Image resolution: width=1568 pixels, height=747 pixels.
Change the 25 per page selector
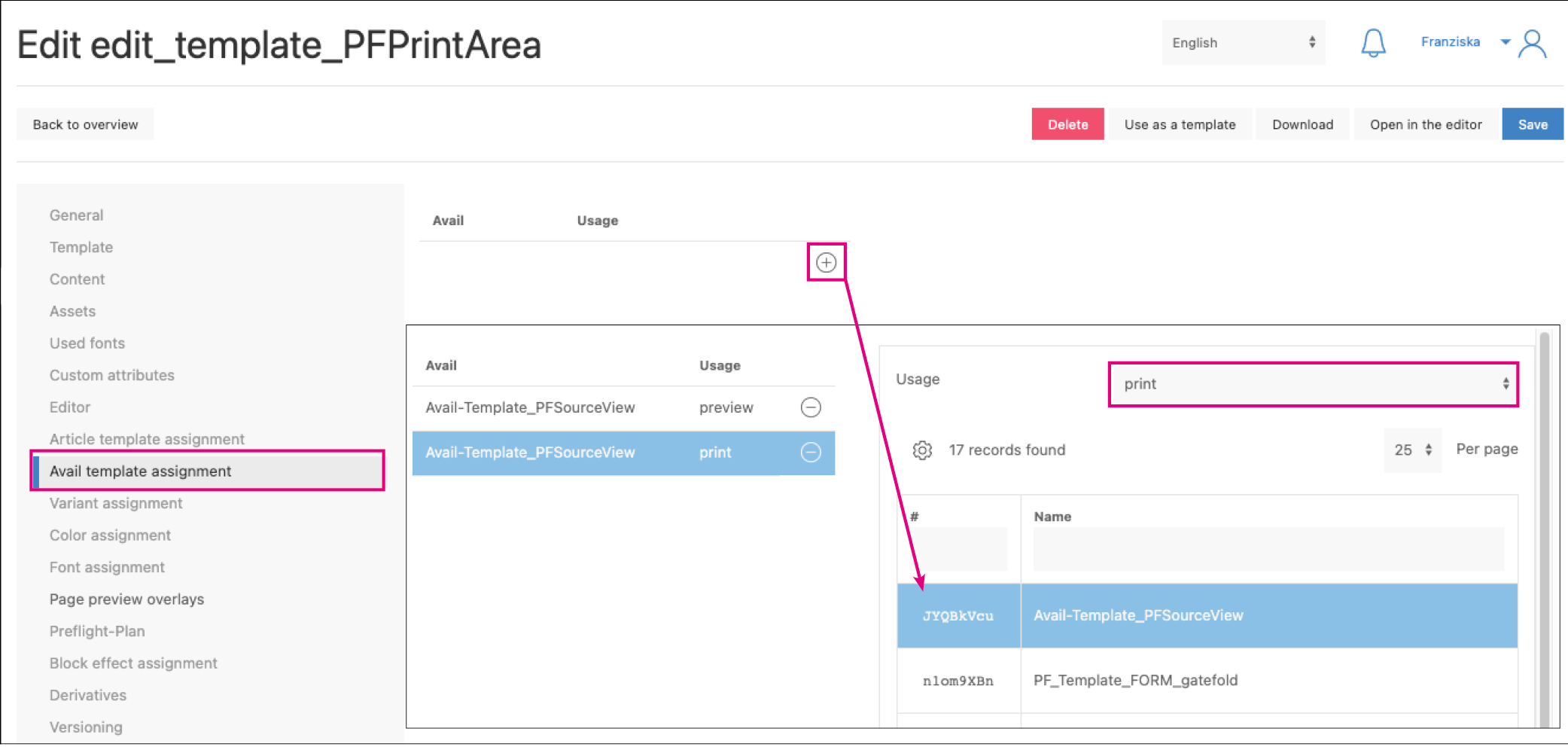(1412, 450)
